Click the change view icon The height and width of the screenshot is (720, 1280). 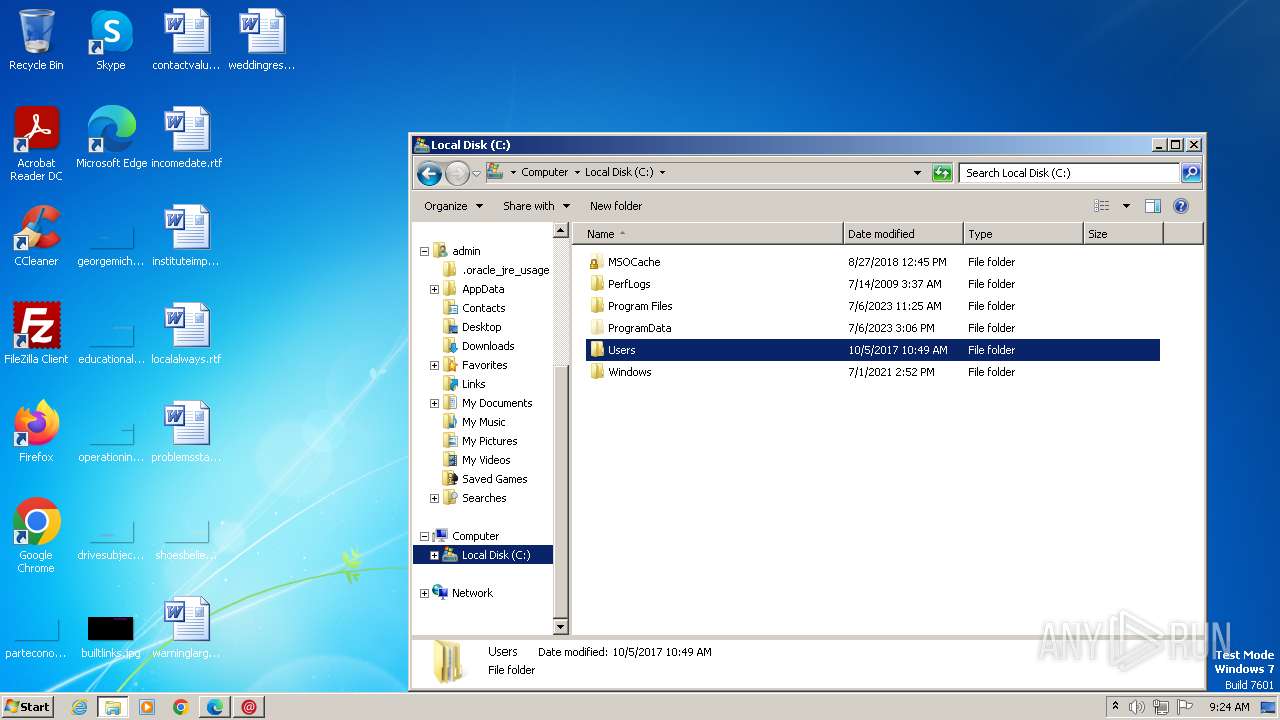click(x=1102, y=206)
